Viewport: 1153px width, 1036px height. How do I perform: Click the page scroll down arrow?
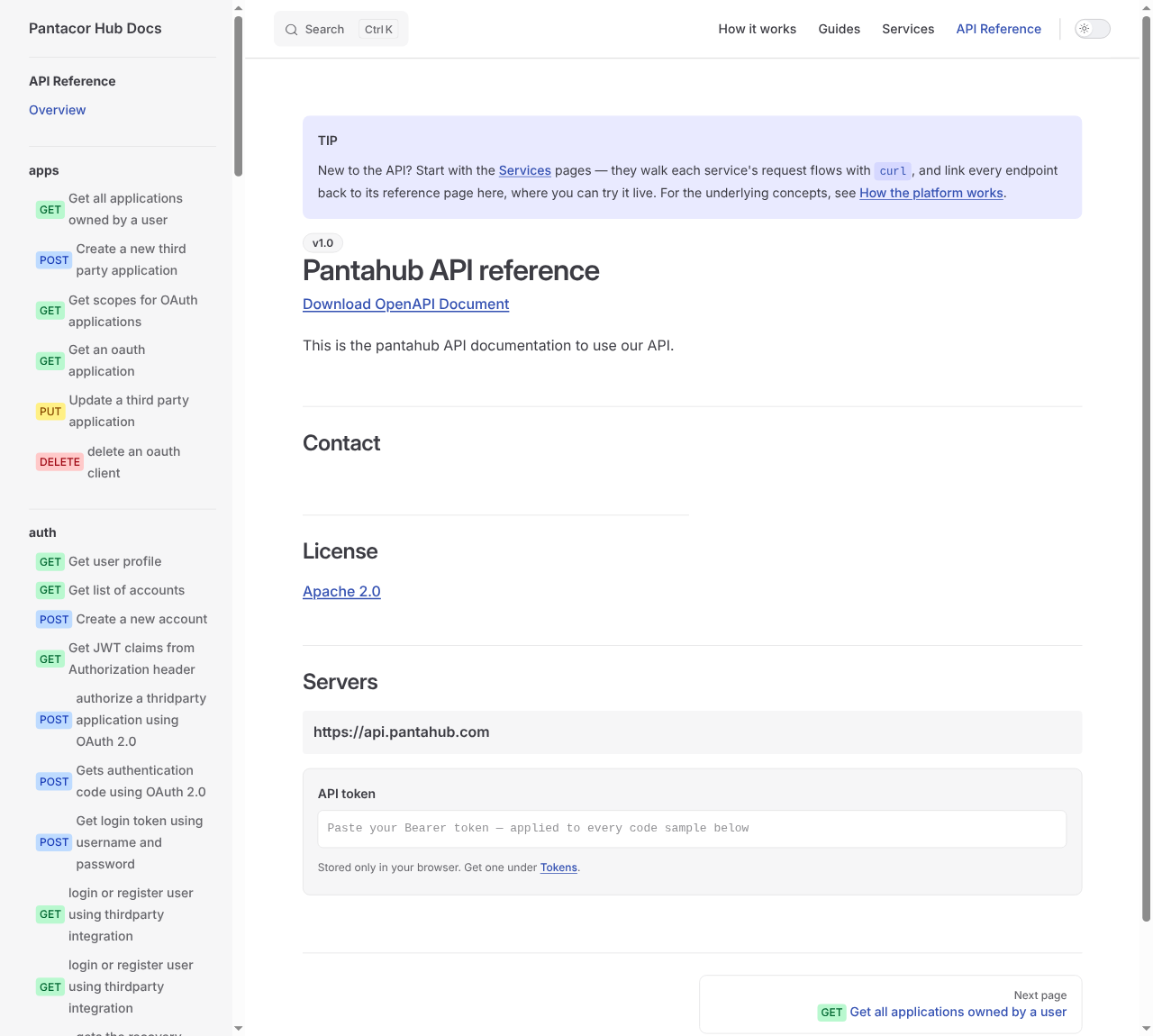pyautogui.click(x=1146, y=1028)
